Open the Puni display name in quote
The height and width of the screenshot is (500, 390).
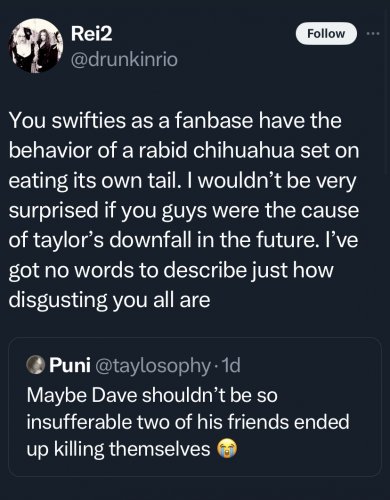coord(70,365)
